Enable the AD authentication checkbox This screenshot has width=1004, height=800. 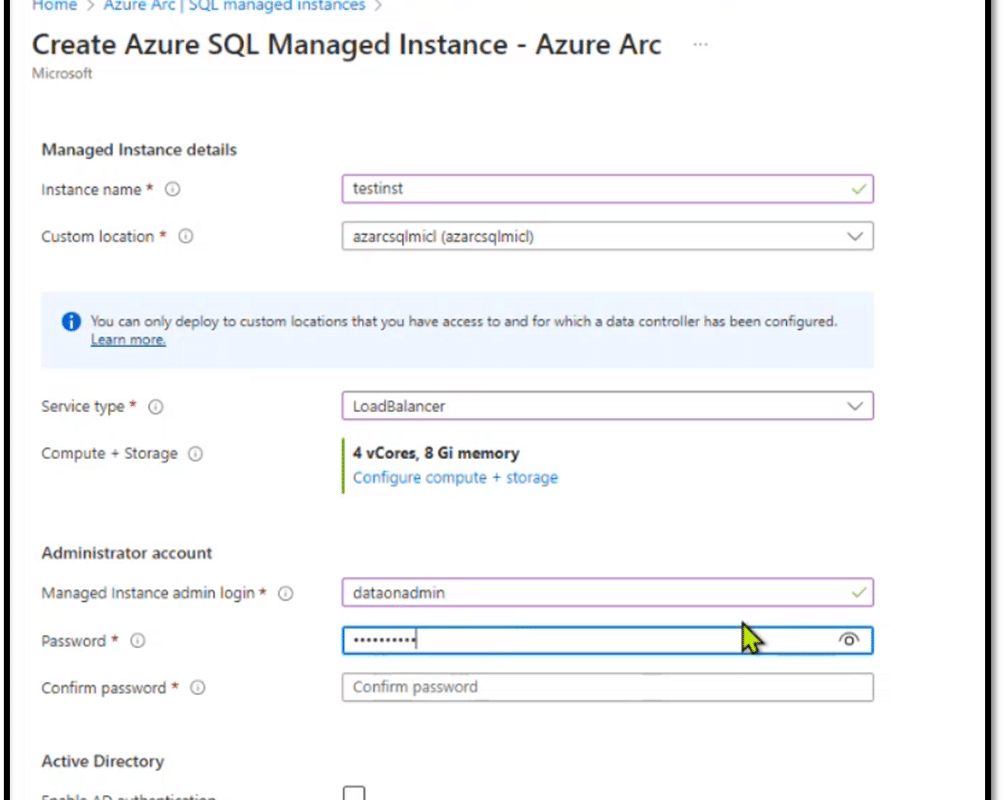tap(354, 793)
